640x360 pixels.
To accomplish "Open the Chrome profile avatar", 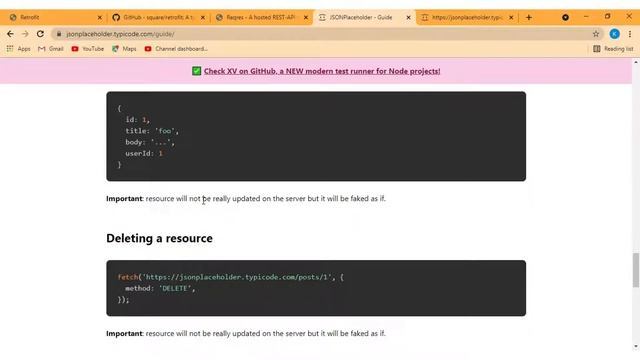I will pos(614,34).
